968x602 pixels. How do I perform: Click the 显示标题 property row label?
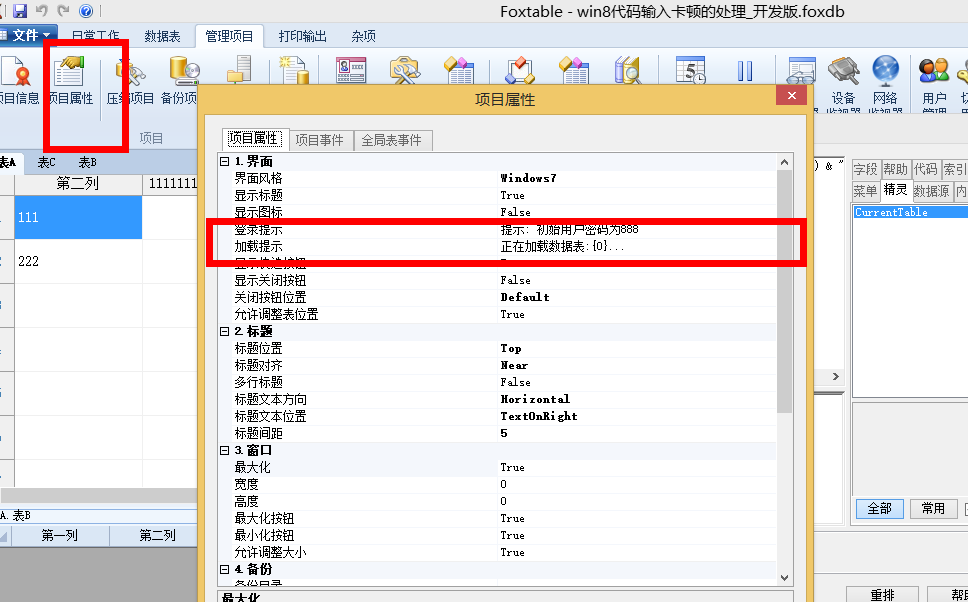pyautogui.click(x=259, y=195)
